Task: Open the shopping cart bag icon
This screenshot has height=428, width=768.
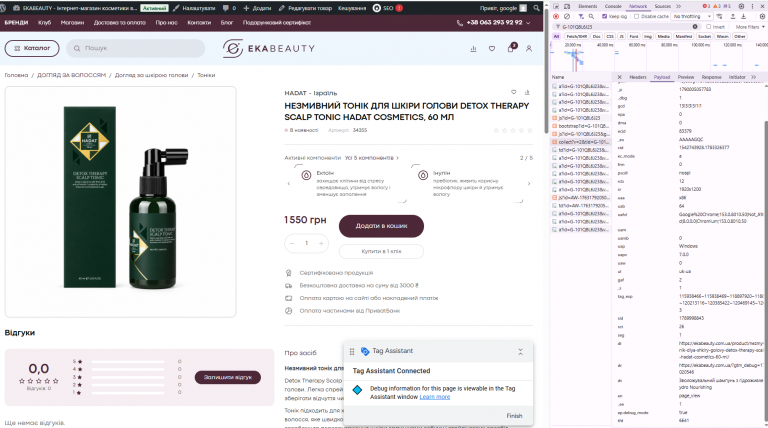Action: [511, 48]
